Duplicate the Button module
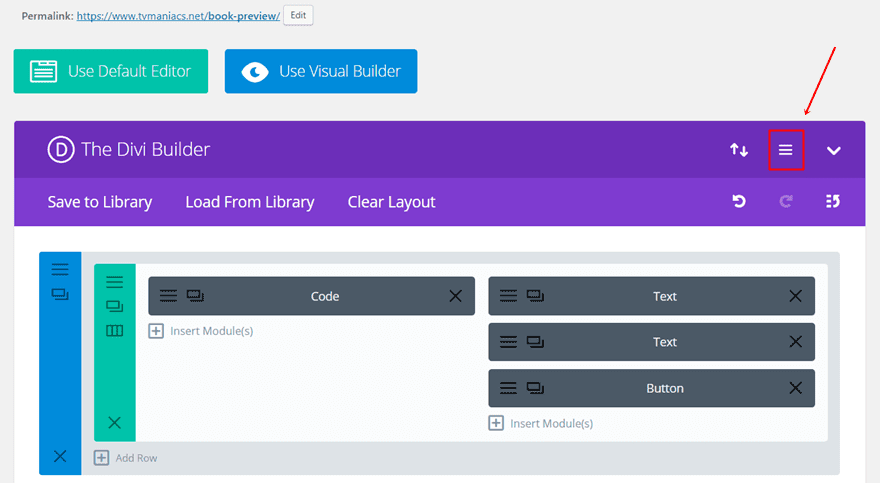Image resolution: width=880 pixels, height=483 pixels. (x=535, y=388)
